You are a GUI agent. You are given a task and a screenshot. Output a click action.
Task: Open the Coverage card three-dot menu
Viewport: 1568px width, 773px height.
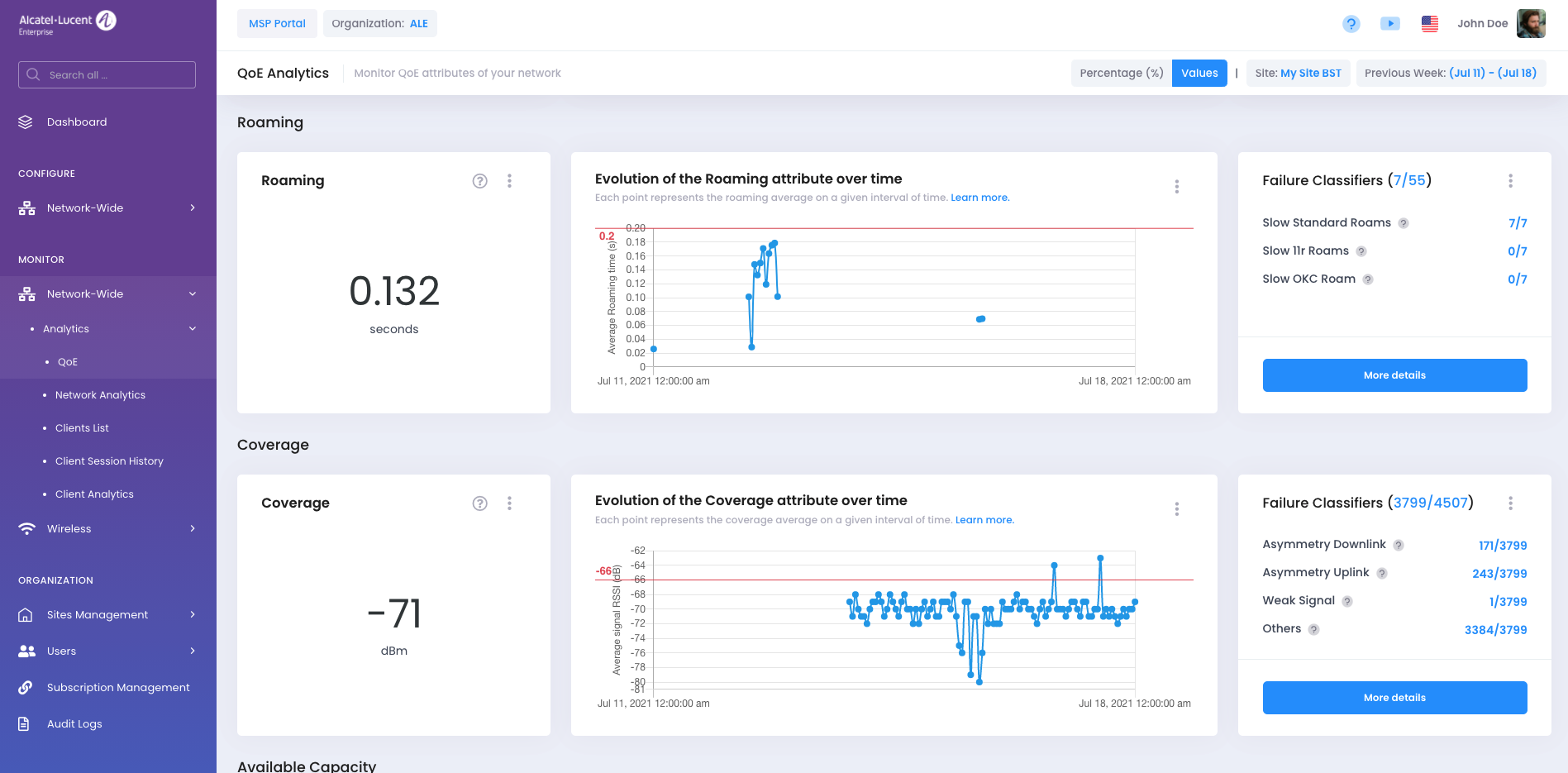point(509,503)
